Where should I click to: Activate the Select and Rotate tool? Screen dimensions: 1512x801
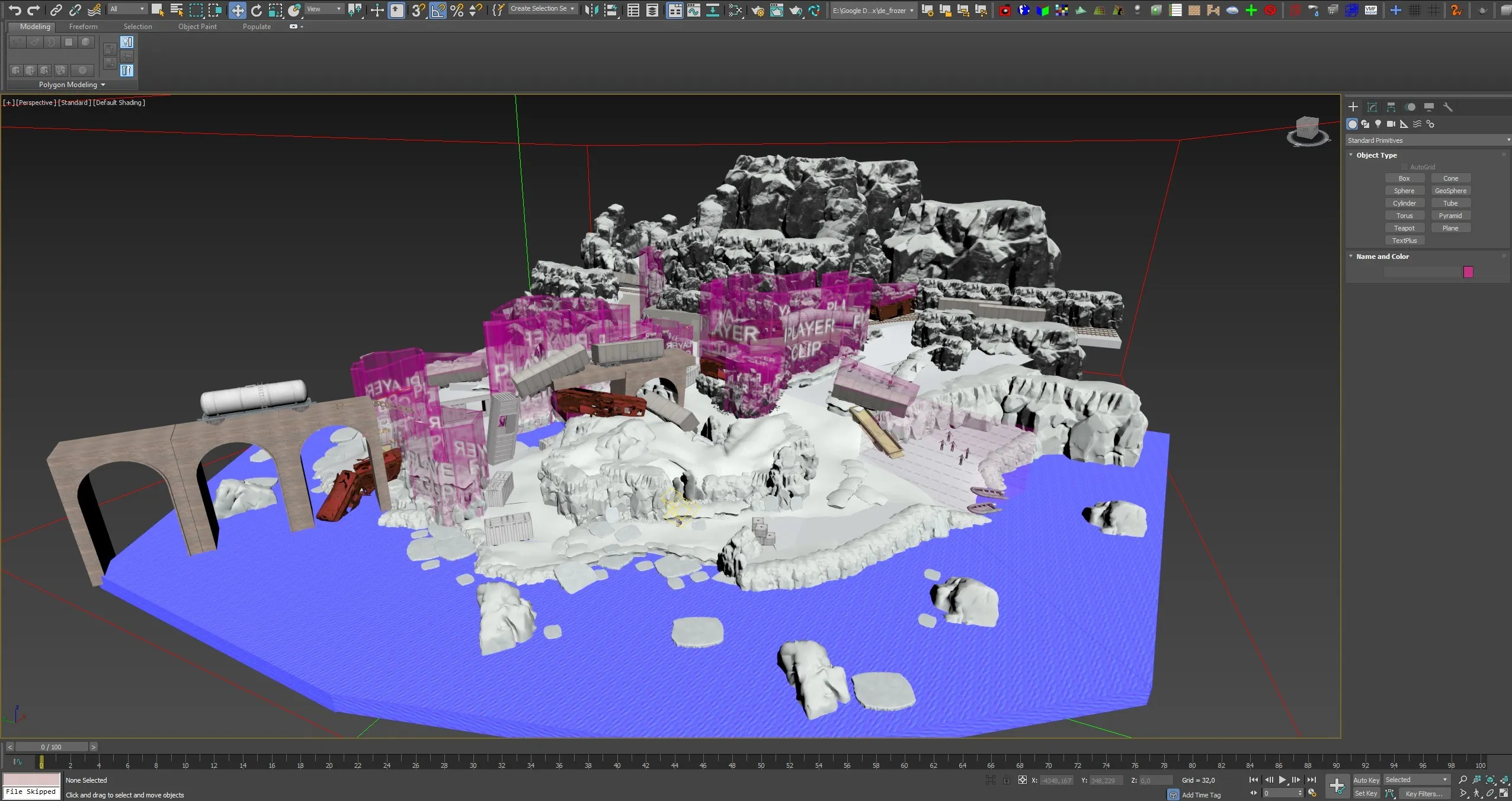257,10
